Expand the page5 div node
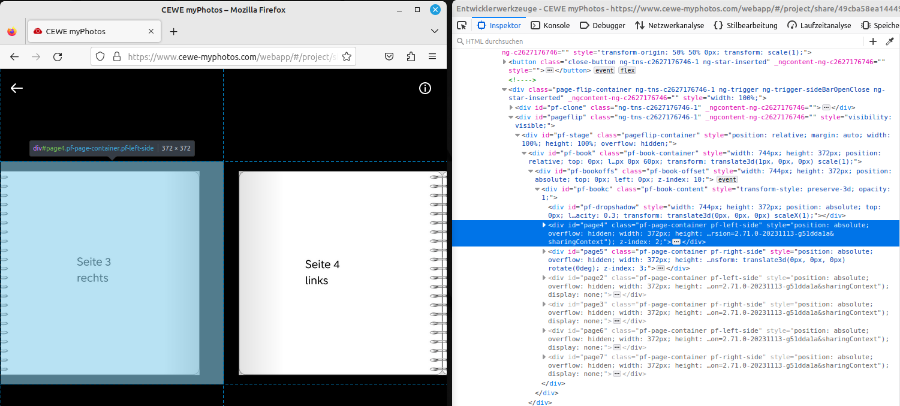Screen dimensions: 900x406 tap(544, 252)
